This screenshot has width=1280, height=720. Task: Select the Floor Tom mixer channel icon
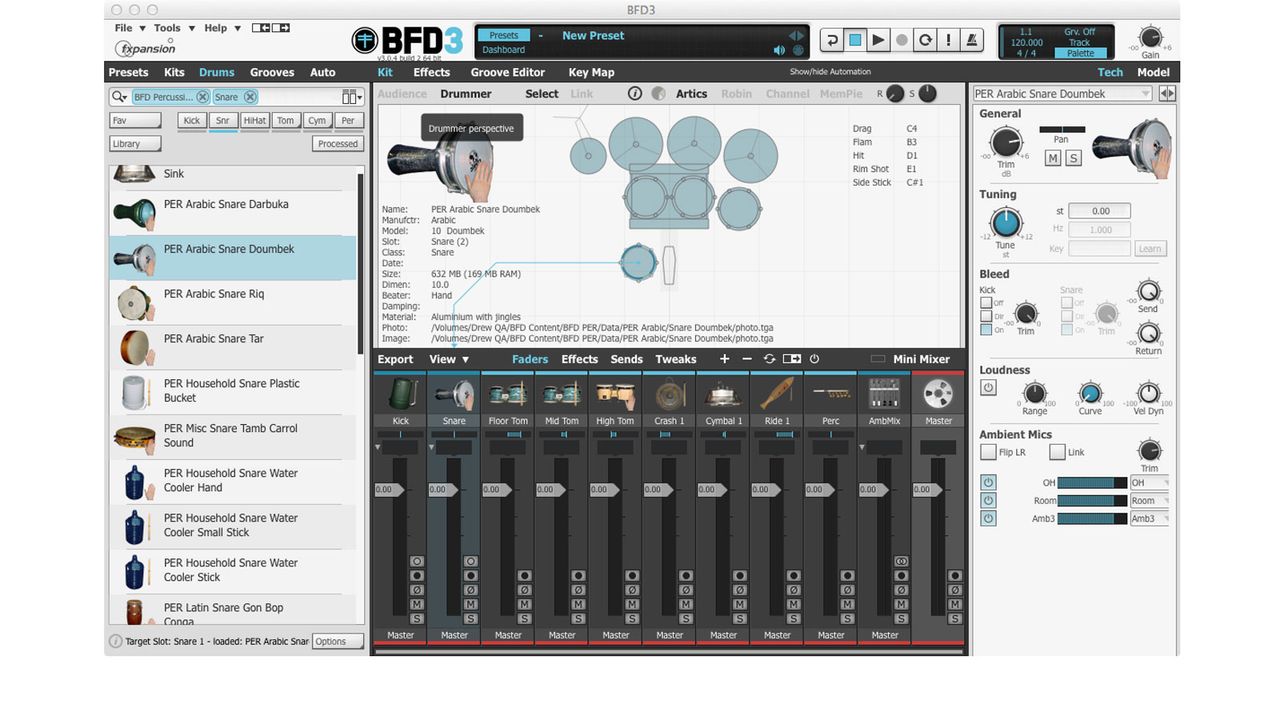coord(508,394)
